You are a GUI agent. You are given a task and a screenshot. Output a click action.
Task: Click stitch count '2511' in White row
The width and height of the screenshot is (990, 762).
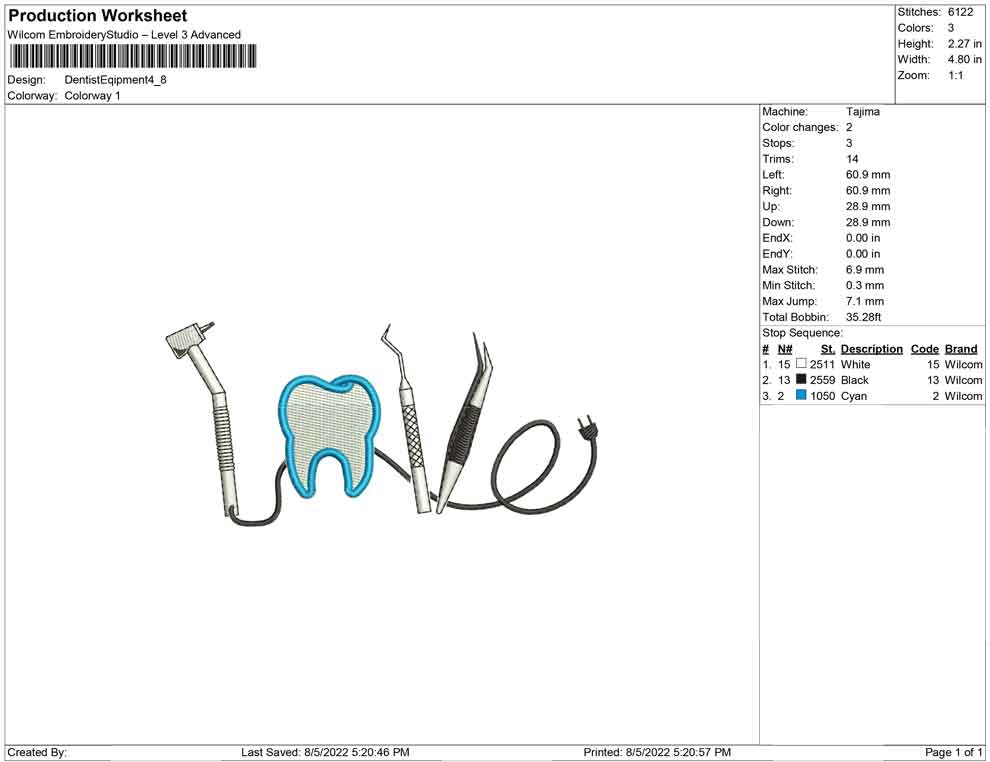[822, 364]
